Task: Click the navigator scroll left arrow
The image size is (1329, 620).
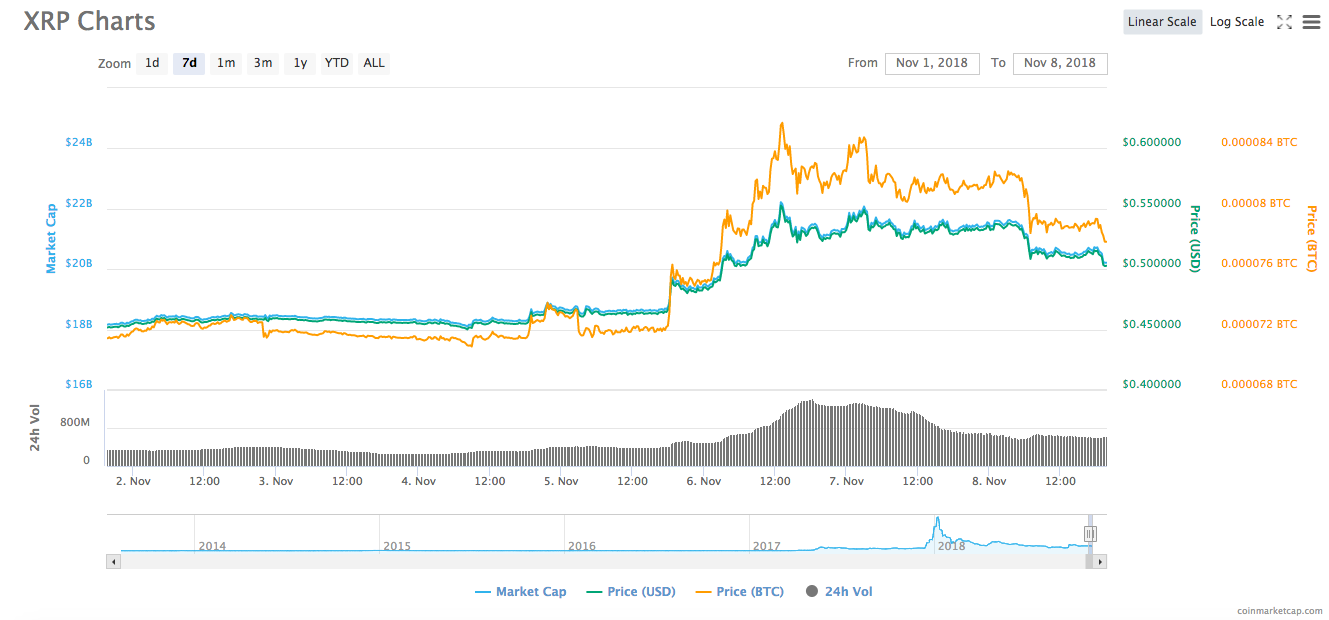Action: coord(113,562)
